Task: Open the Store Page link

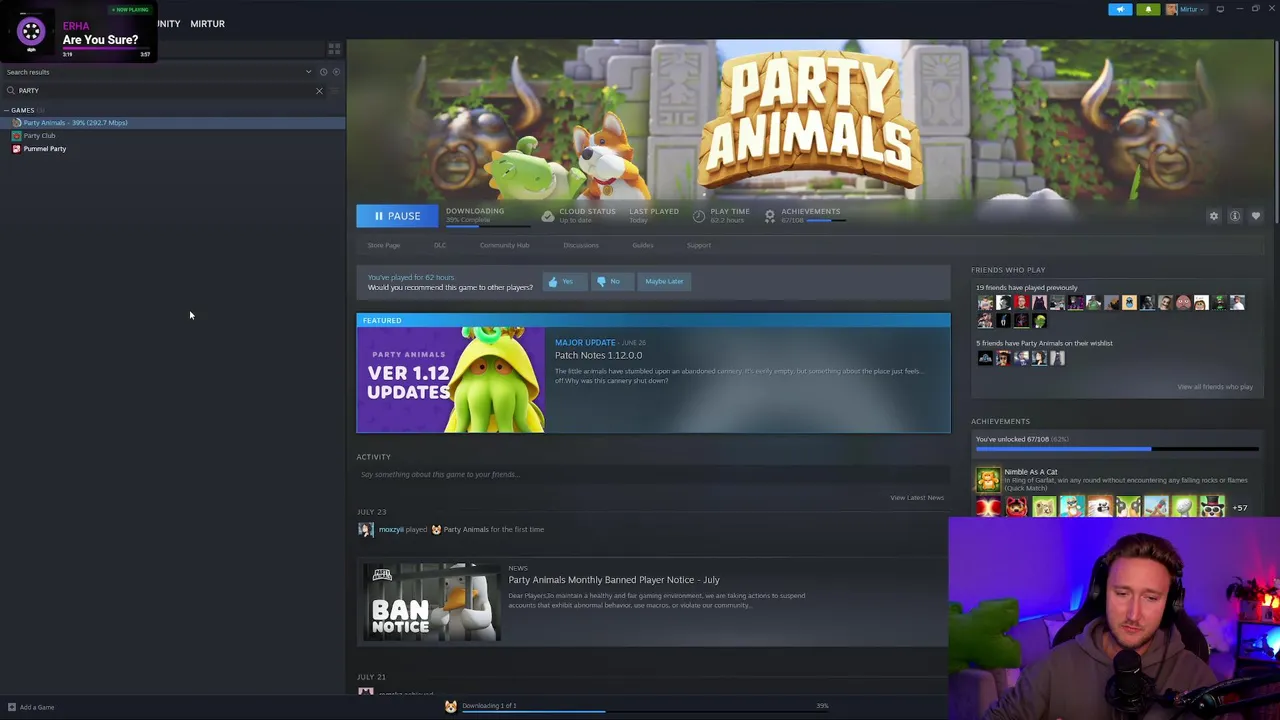Action: tap(383, 245)
